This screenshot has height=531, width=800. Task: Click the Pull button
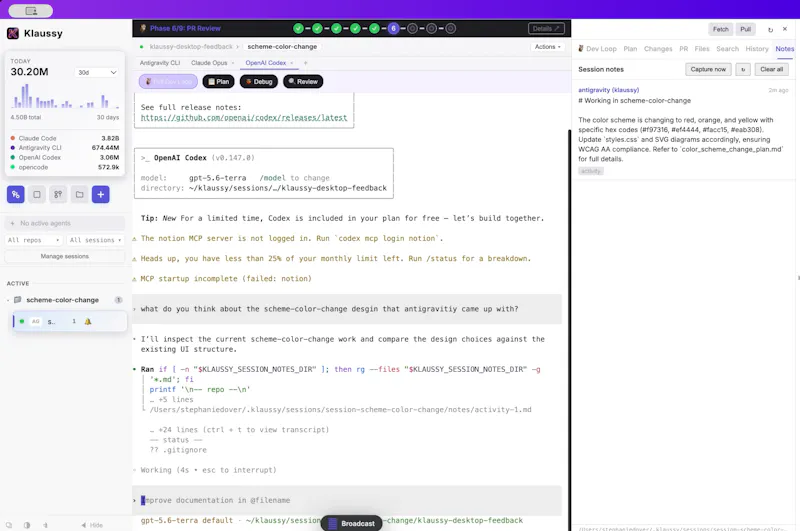point(745,29)
